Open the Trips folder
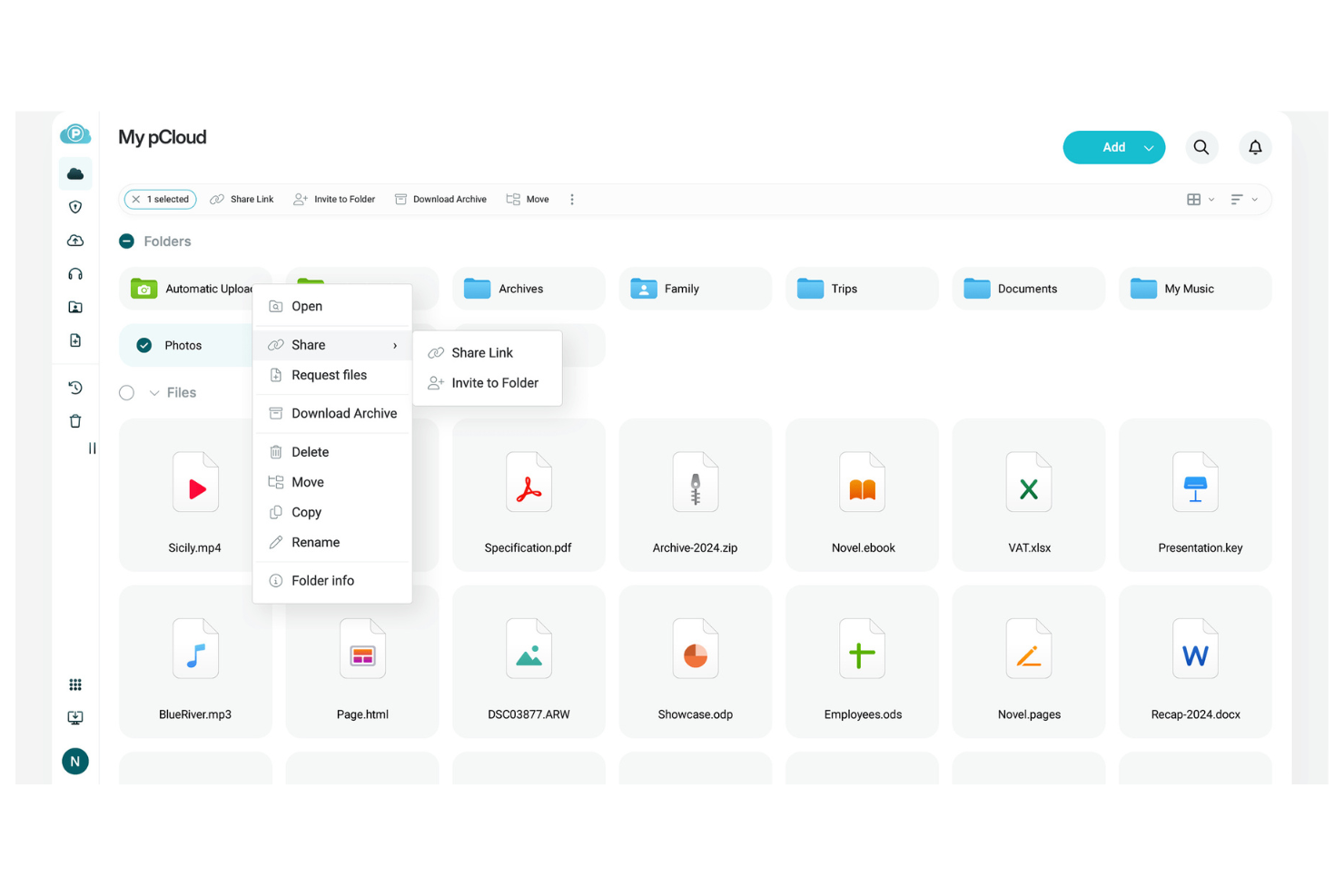 [862, 289]
